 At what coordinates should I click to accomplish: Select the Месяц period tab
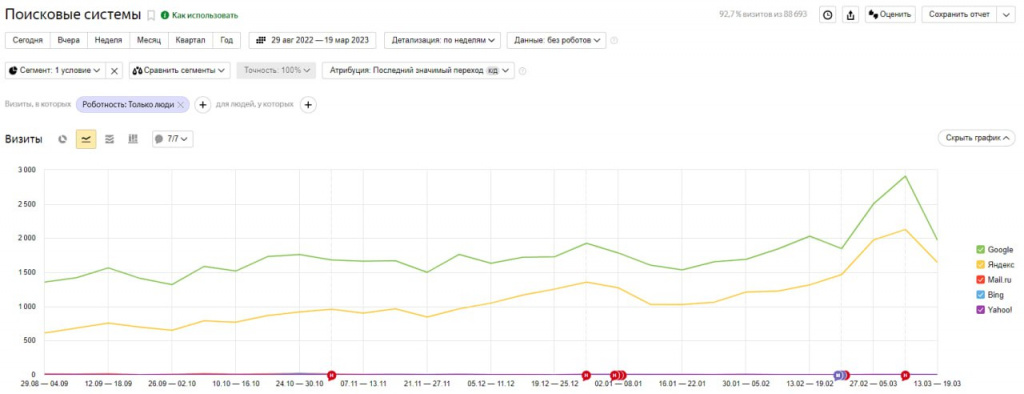click(x=149, y=40)
